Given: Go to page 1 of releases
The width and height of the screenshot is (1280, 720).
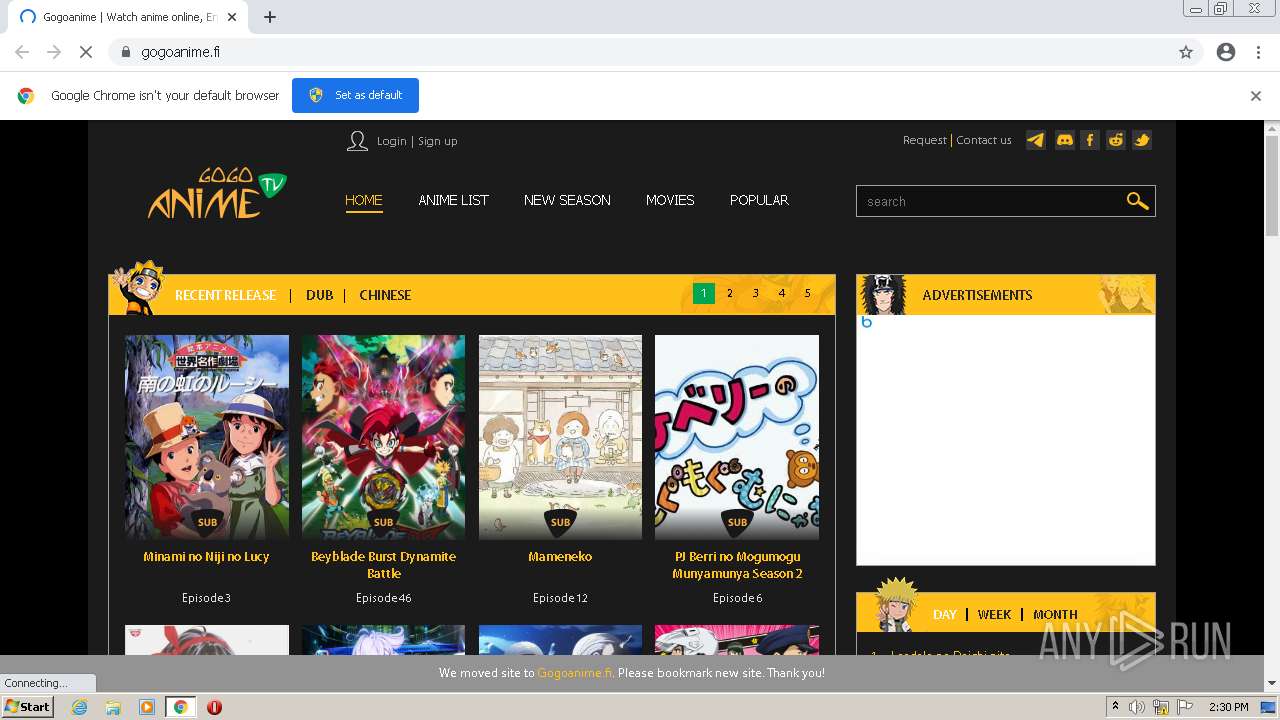Looking at the screenshot, I should pos(704,294).
